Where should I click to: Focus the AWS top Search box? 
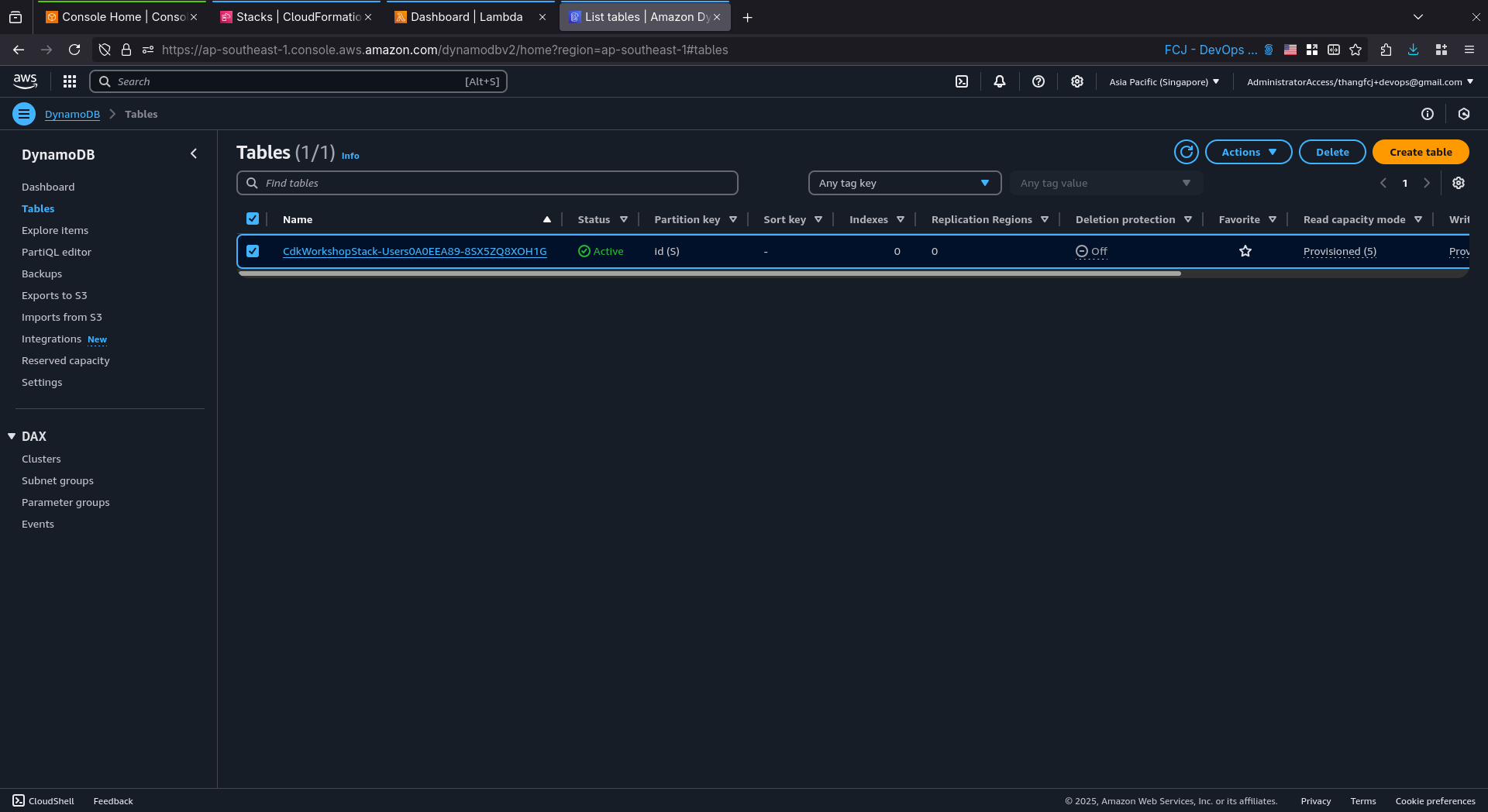tap(298, 81)
